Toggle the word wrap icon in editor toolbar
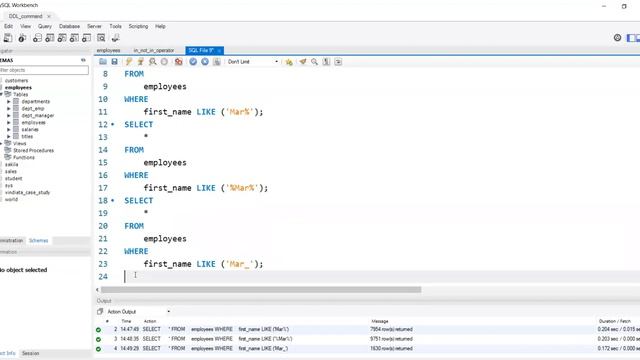The height and width of the screenshot is (360, 640). click(x=338, y=62)
